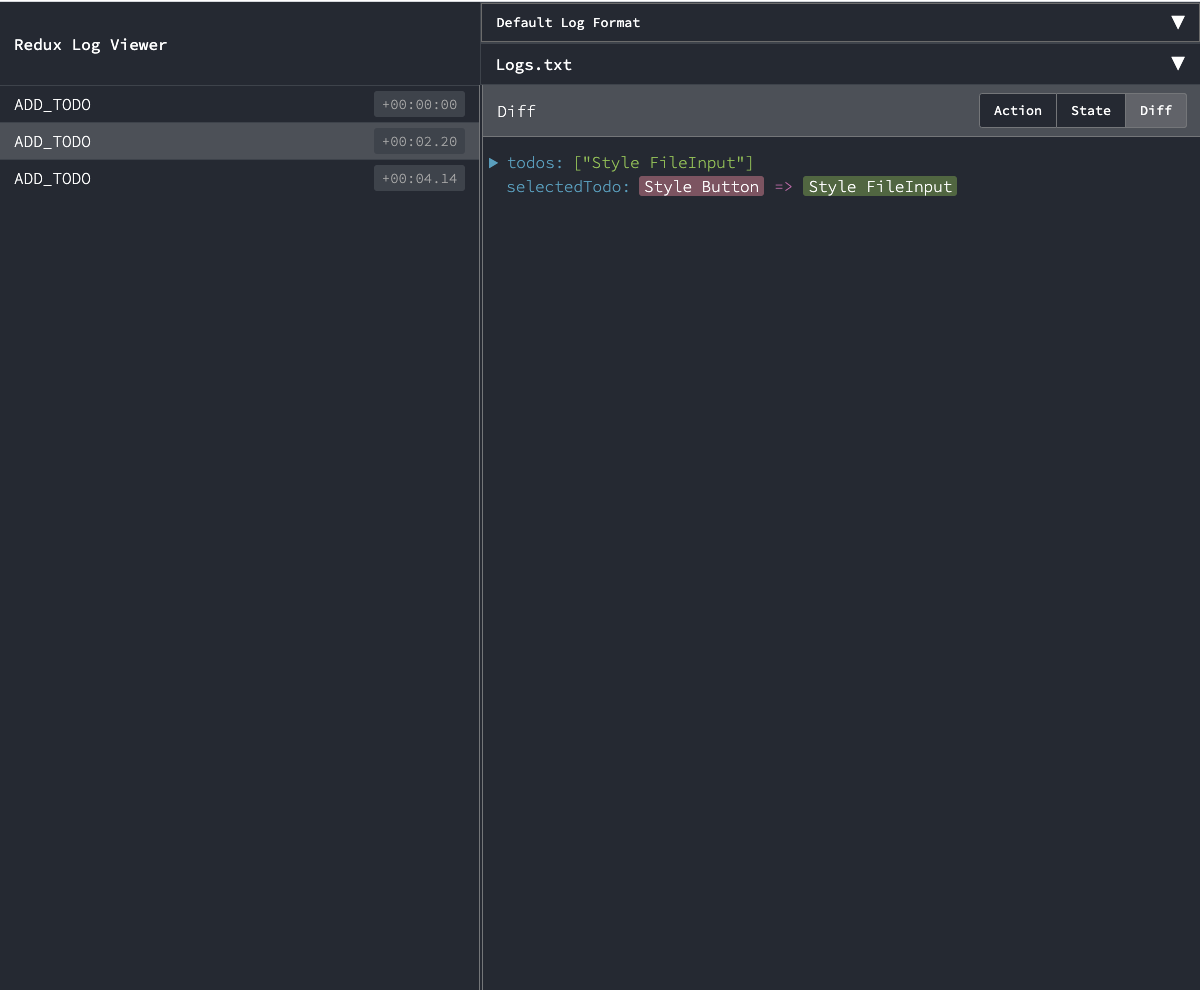
Task: Click the +00:00:00 timestamp badge
Action: (419, 104)
